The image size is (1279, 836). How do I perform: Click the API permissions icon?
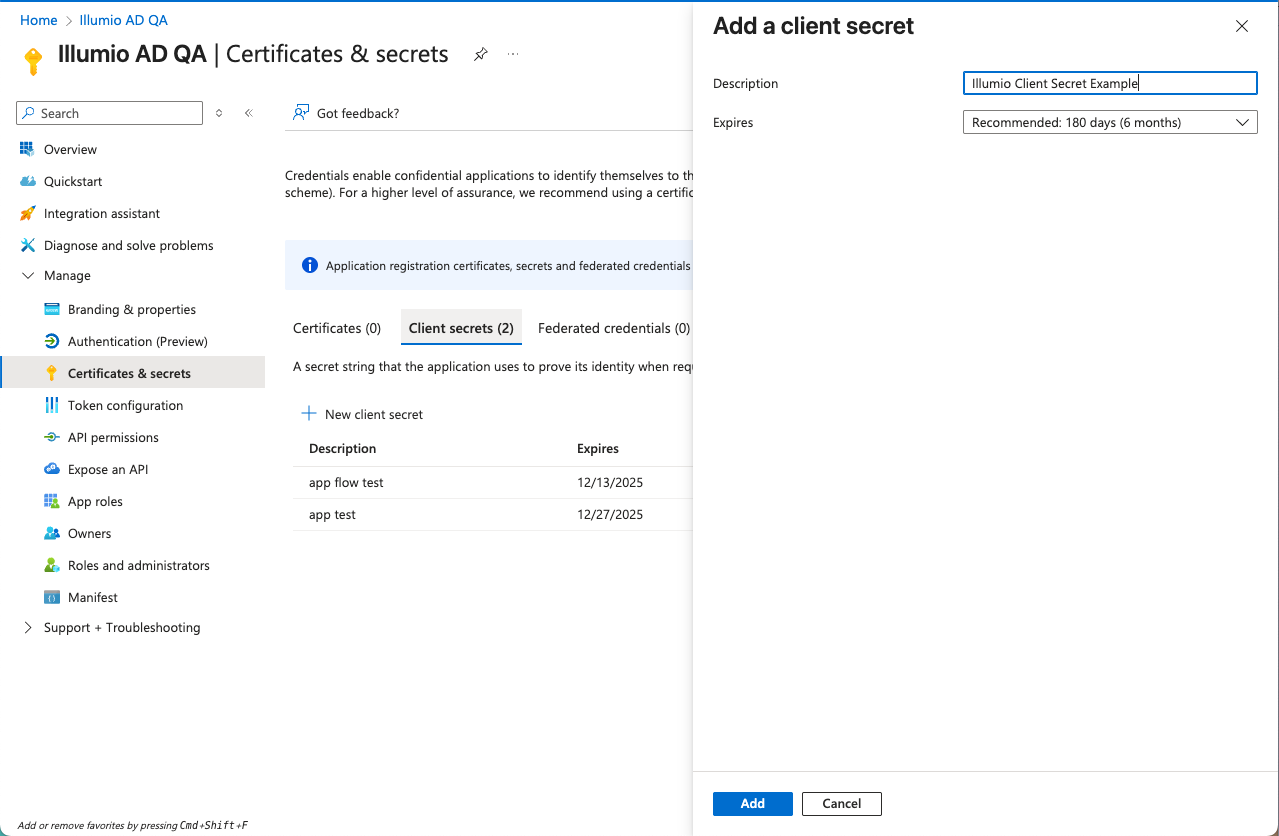pos(52,437)
